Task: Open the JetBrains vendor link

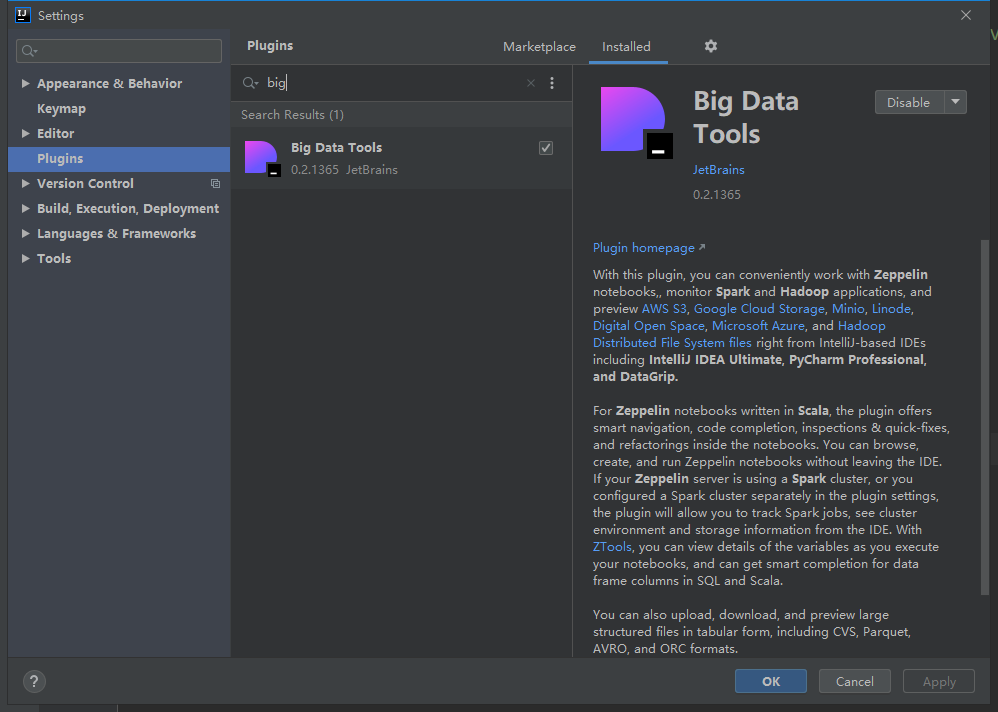Action: tap(719, 170)
